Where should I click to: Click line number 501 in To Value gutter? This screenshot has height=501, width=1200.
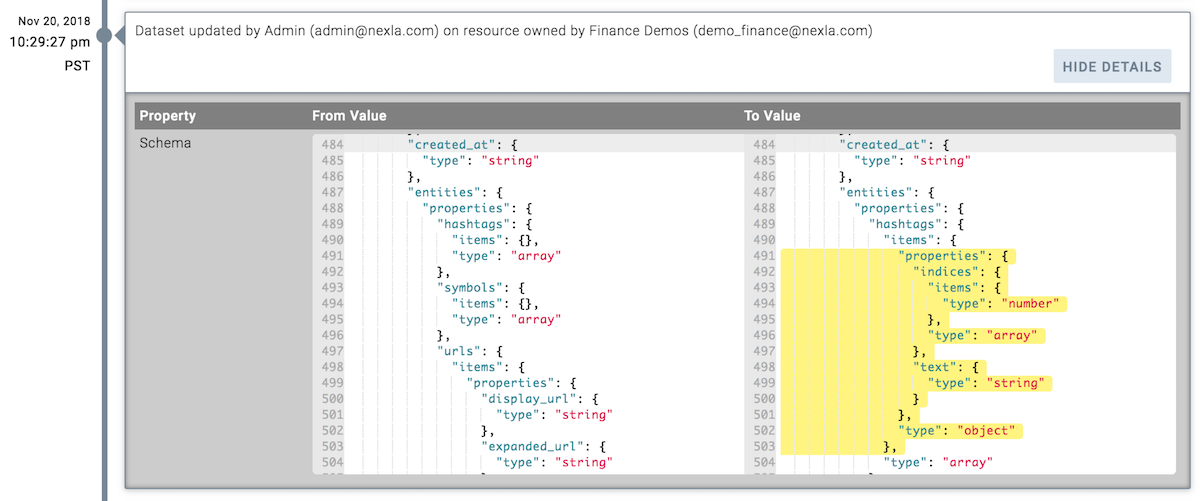tap(765, 416)
